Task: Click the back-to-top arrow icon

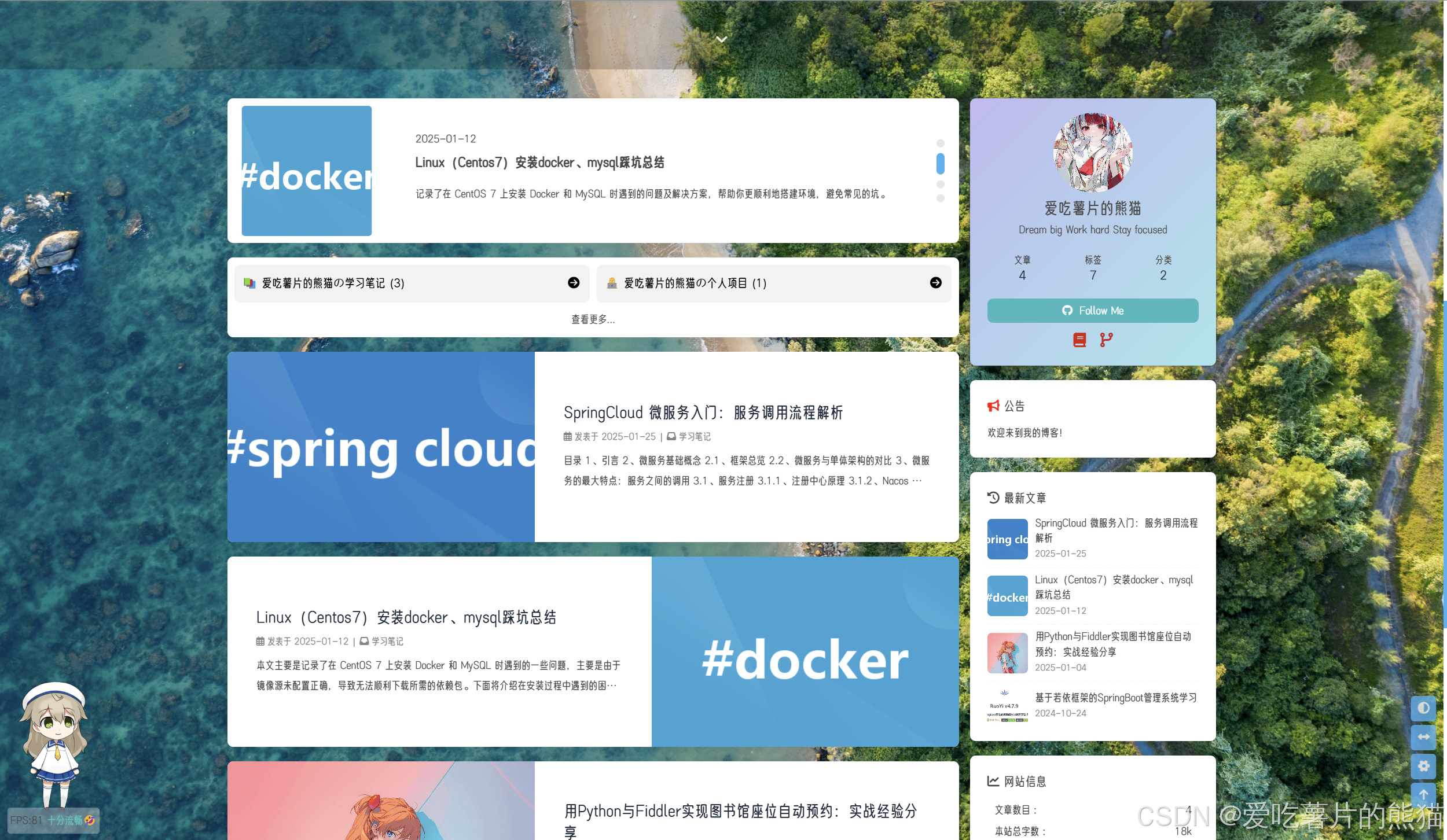Action: [1423, 794]
